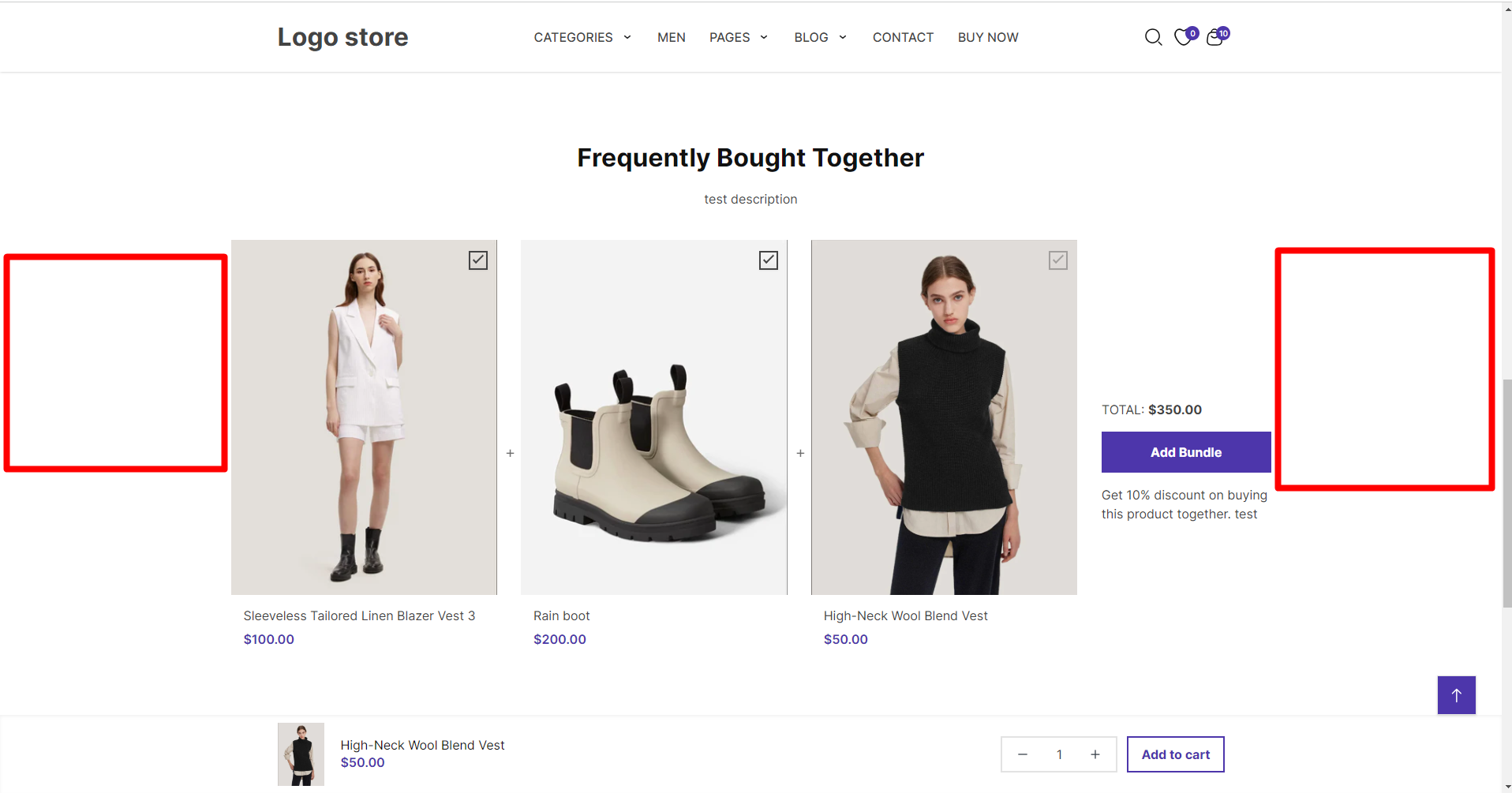The height and width of the screenshot is (793, 1512).
Task: Expand the BLOG dropdown menu
Action: (x=821, y=37)
